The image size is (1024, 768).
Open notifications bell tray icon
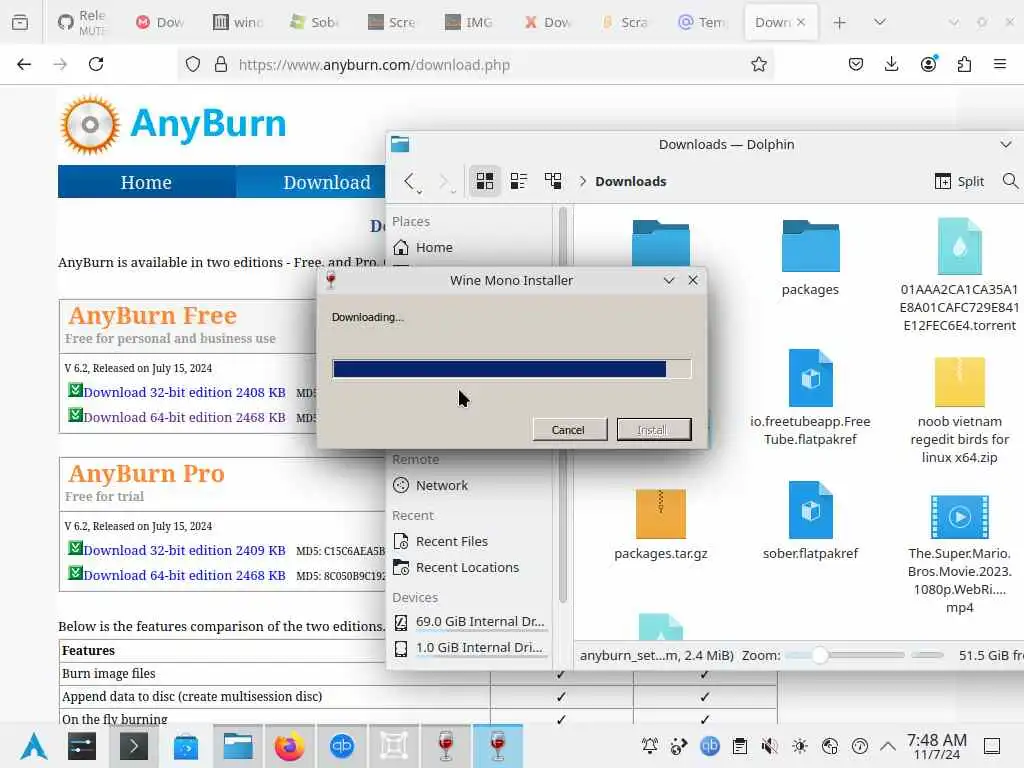(649, 746)
